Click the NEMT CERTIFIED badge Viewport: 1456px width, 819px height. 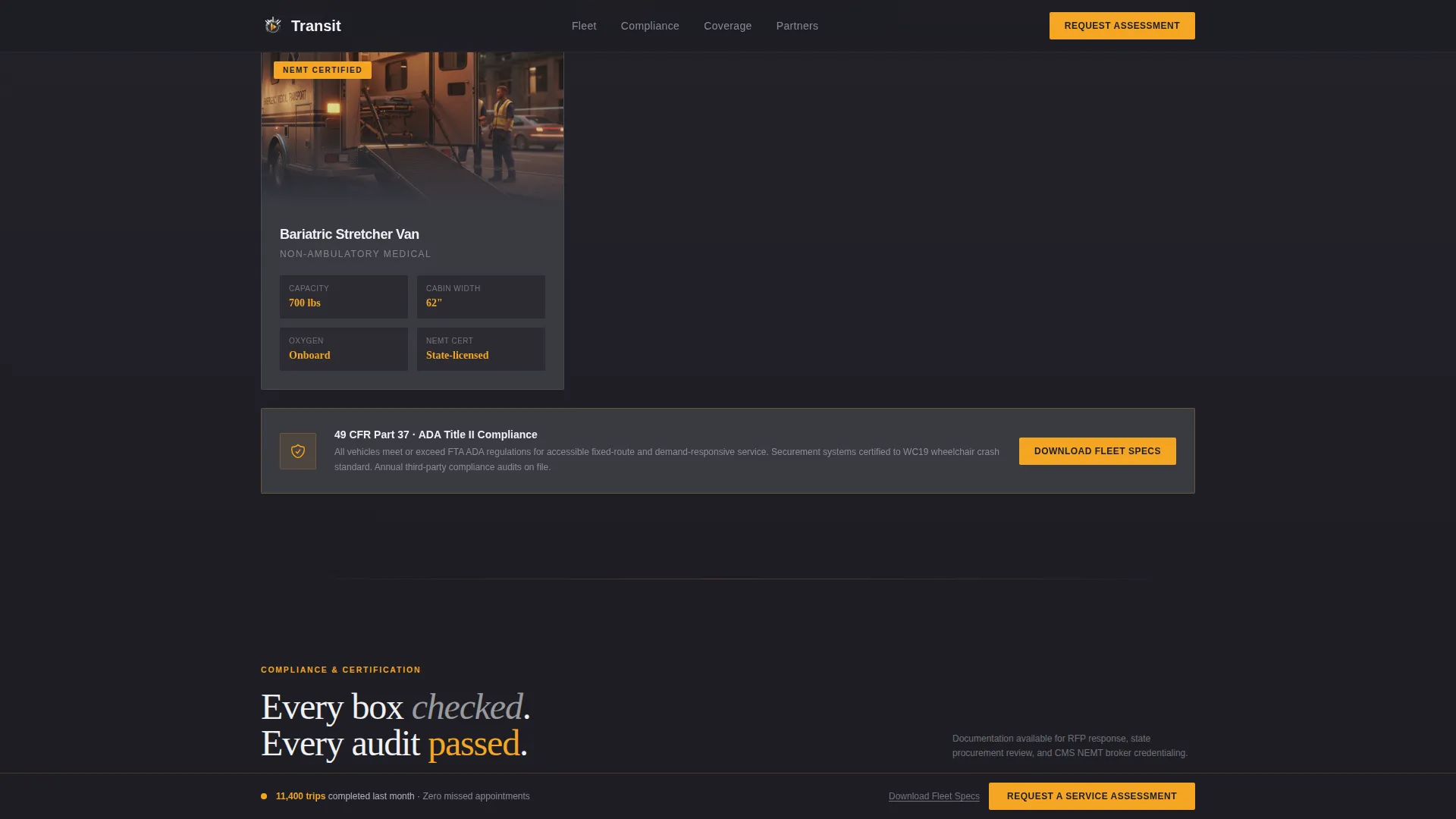click(x=322, y=70)
